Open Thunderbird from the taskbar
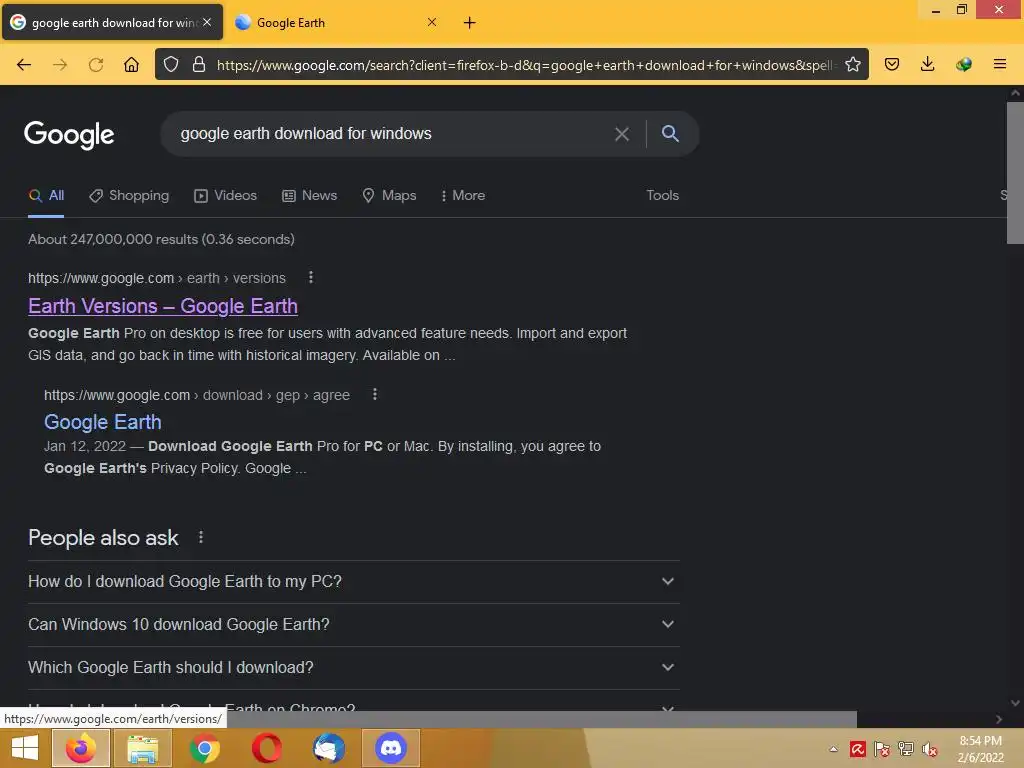 click(328, 748)
